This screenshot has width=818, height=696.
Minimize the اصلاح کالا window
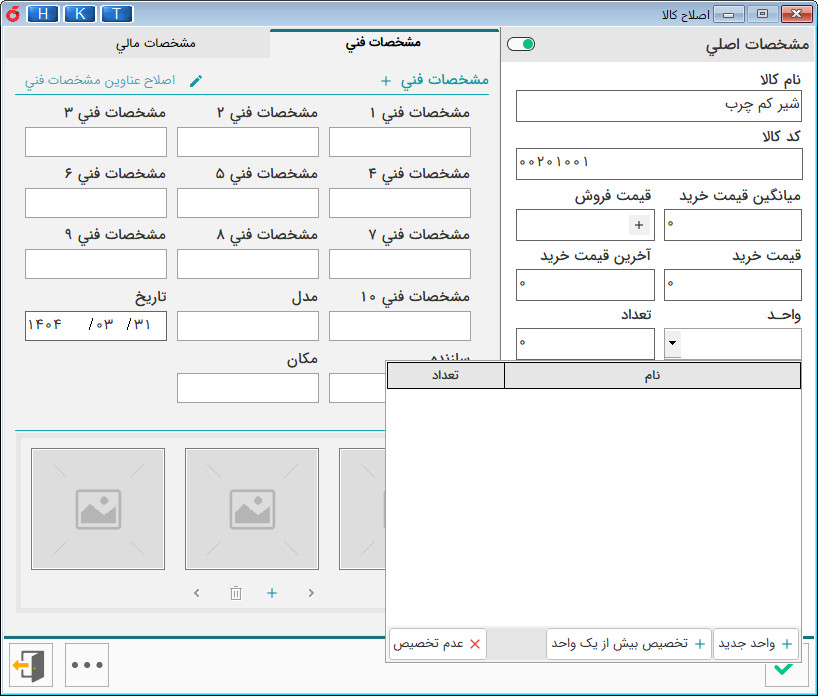pos(729,14)
